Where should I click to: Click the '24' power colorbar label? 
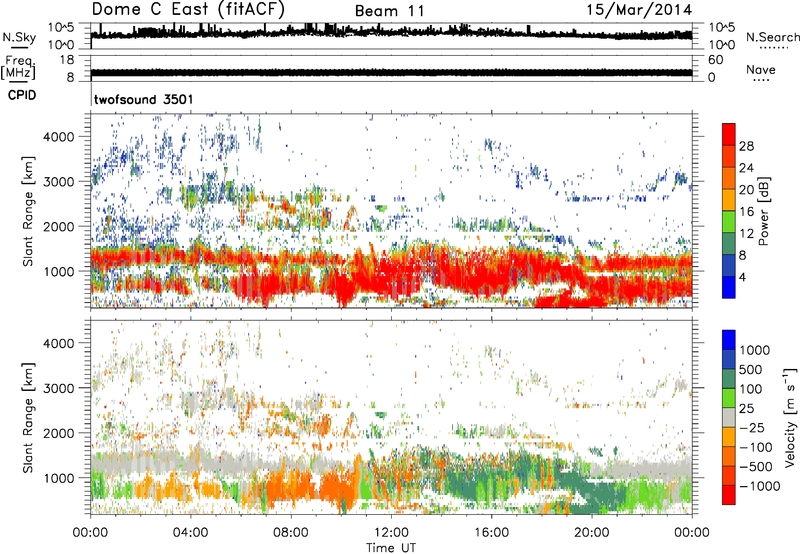746,168
